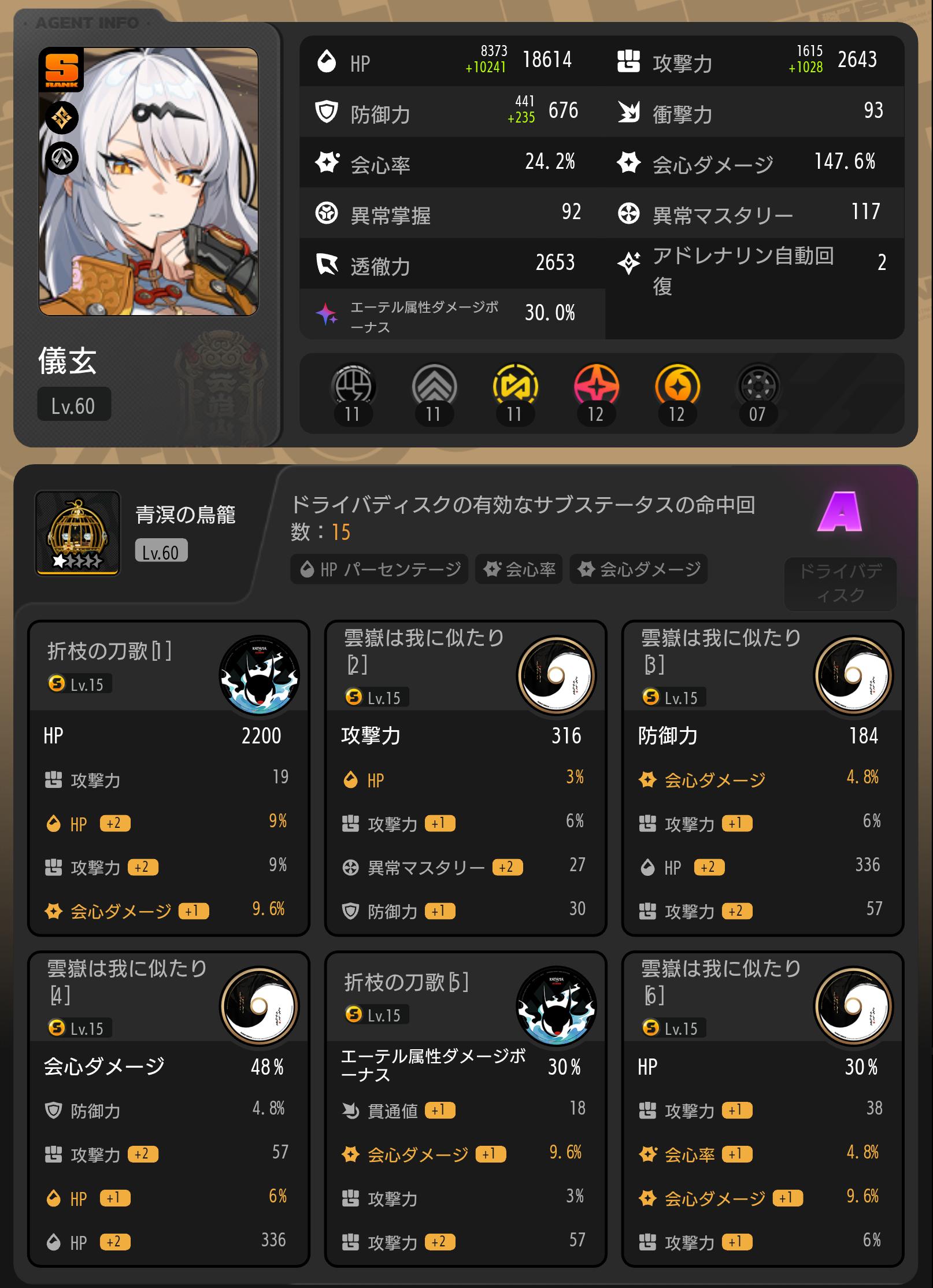Open the 雲嶽は我に似たり [2] disc icon

(x=556, y=675)
